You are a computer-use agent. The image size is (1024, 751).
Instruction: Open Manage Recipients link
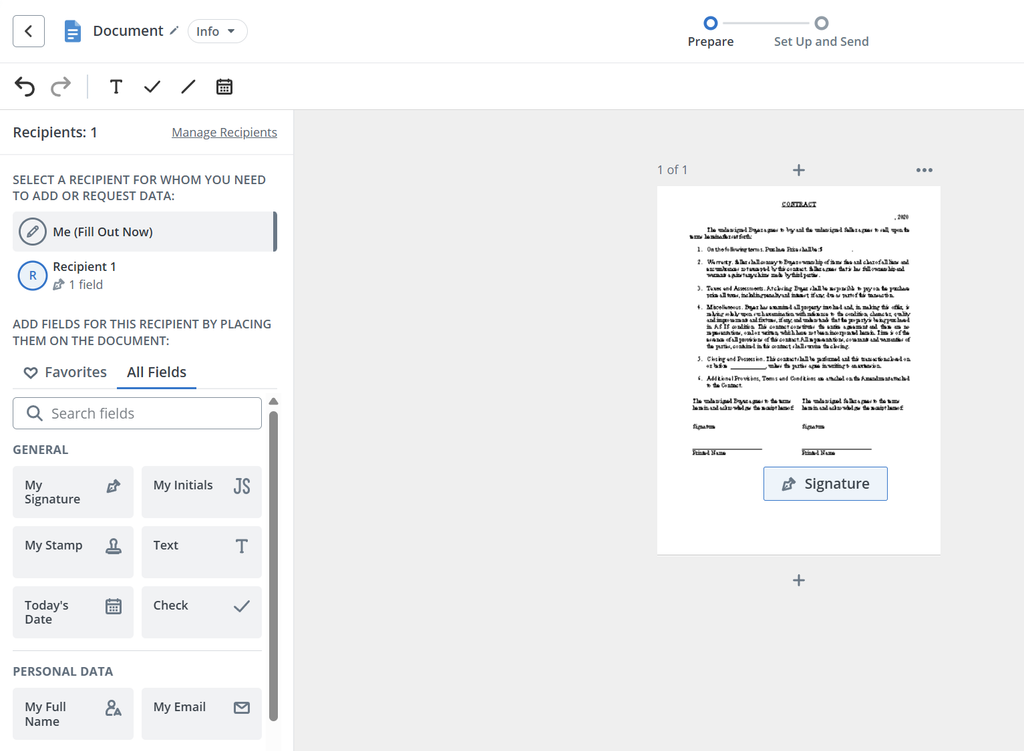point(224,133)
